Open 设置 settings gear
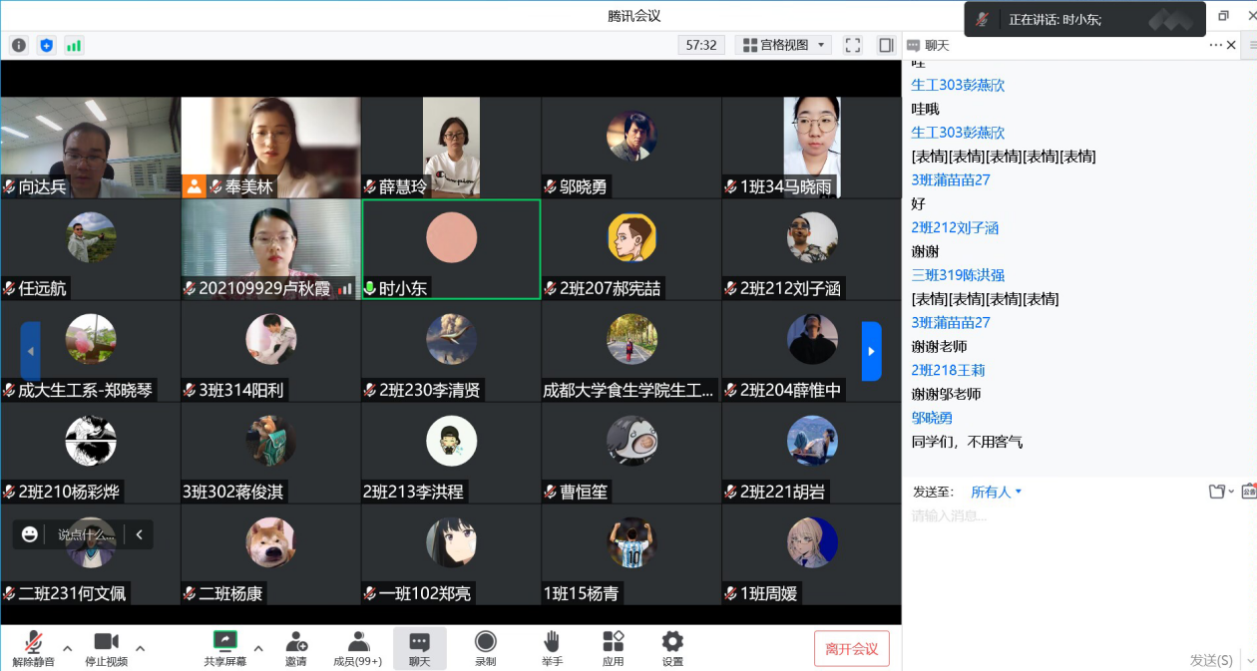 (672, 647)
